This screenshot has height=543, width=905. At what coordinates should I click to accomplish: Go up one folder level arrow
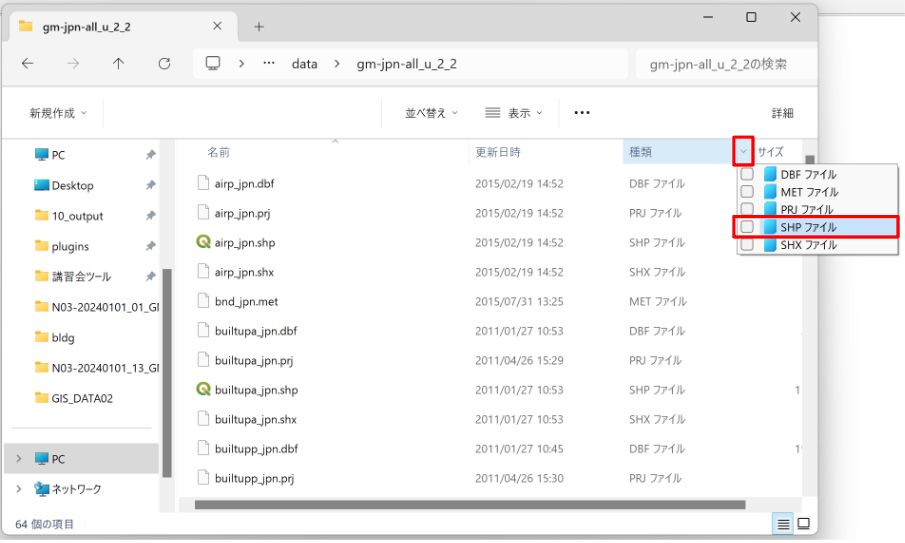click(x=118, y=63)
